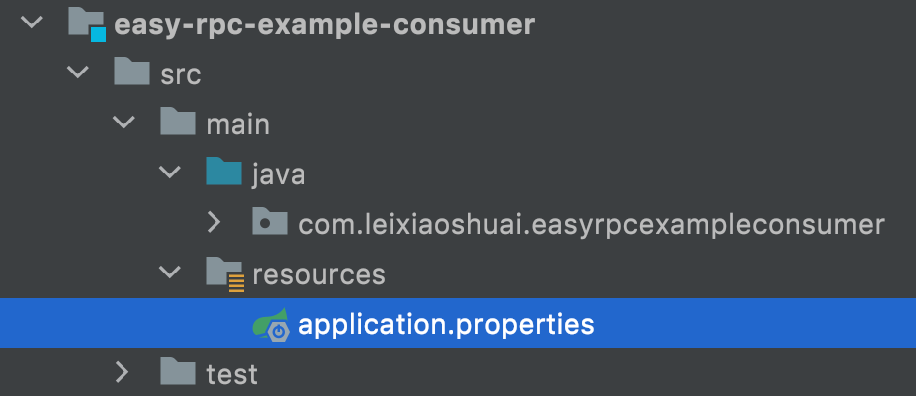Image resolution: width=916 pixels, height=396 pixels.
Task: Click the src folder icon
Action: coord(131,72)
